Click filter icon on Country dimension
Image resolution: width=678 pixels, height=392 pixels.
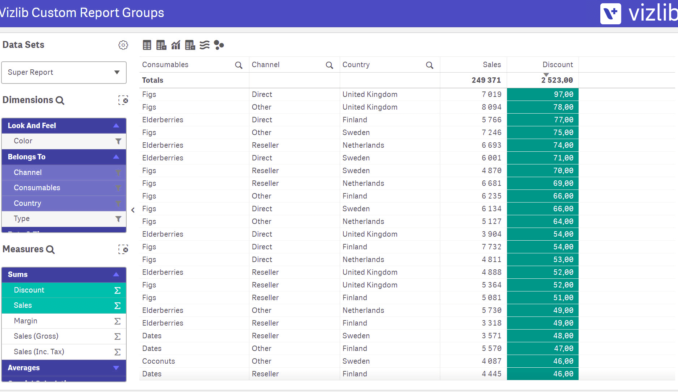[x=118, y=204]
